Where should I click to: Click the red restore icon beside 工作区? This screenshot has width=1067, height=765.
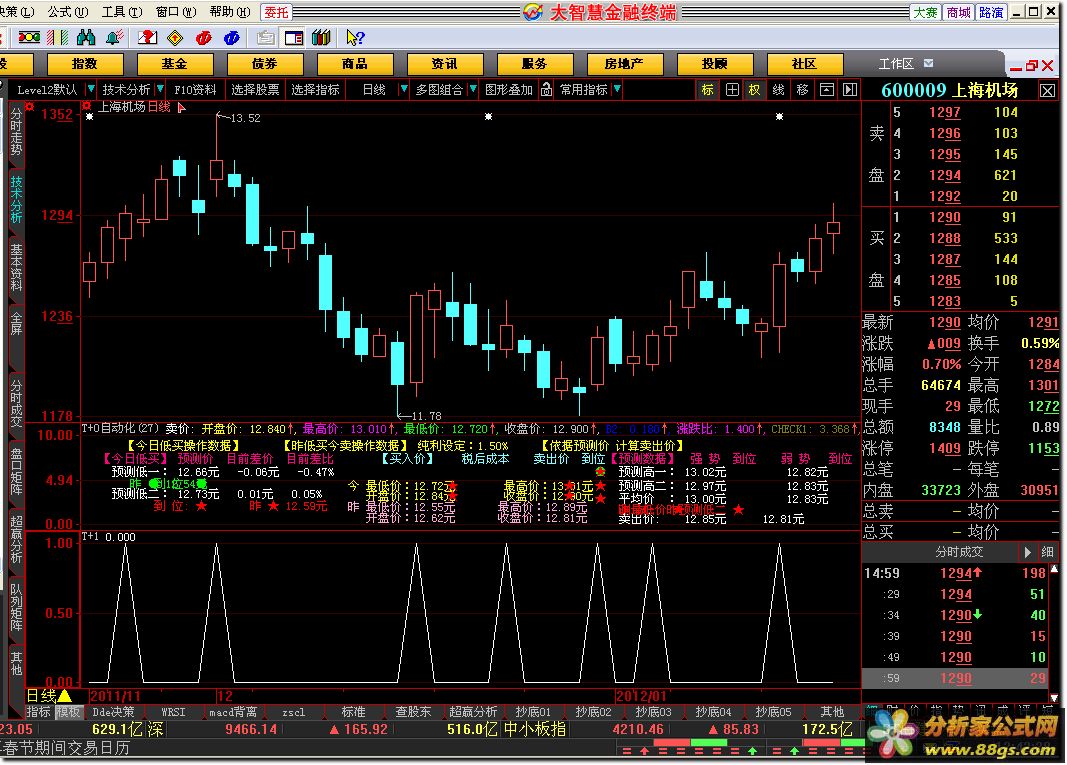(x=1032, y=66)
